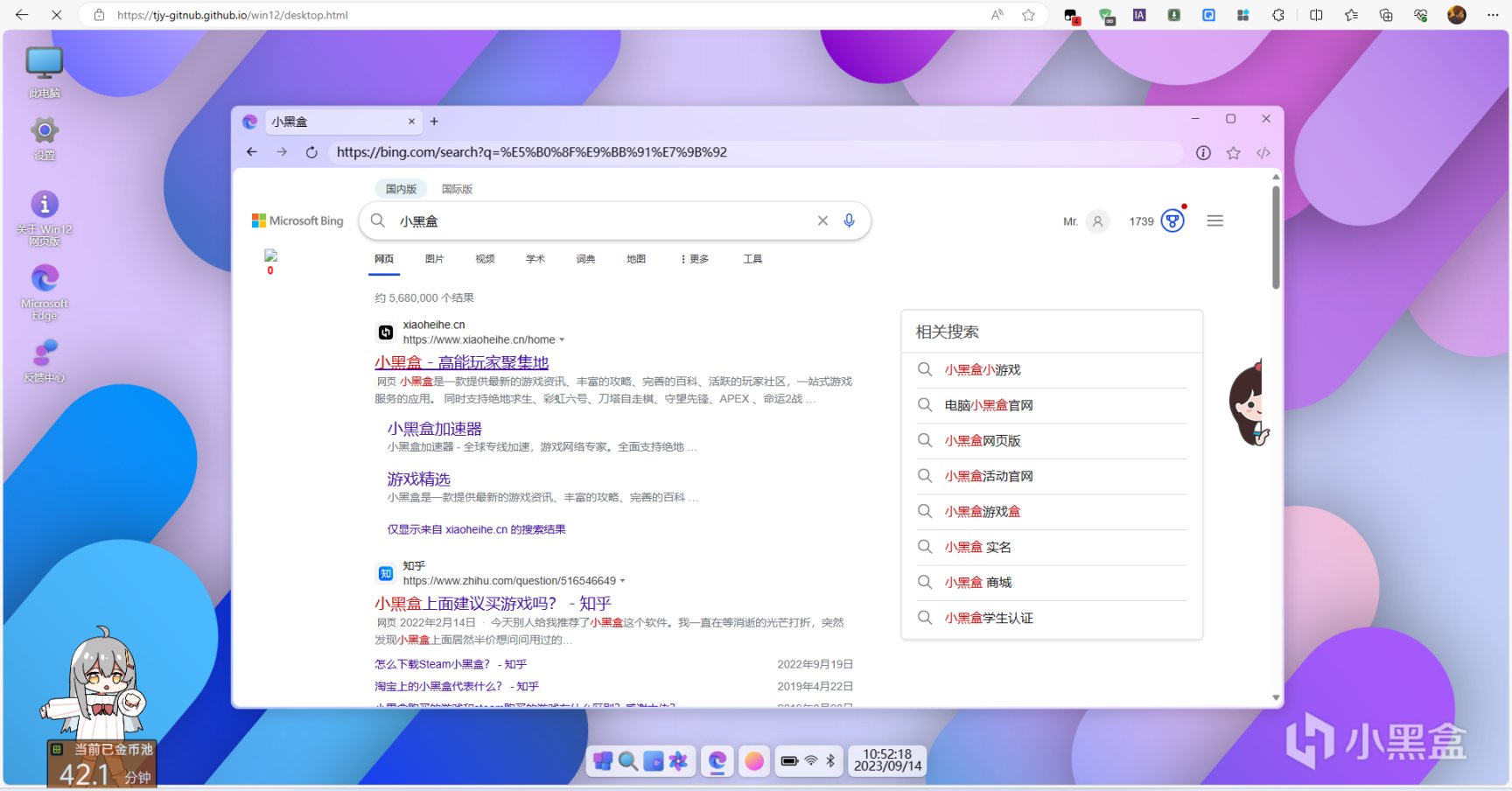Open the Bing hamburger menu

click(x=1215, y=221)
